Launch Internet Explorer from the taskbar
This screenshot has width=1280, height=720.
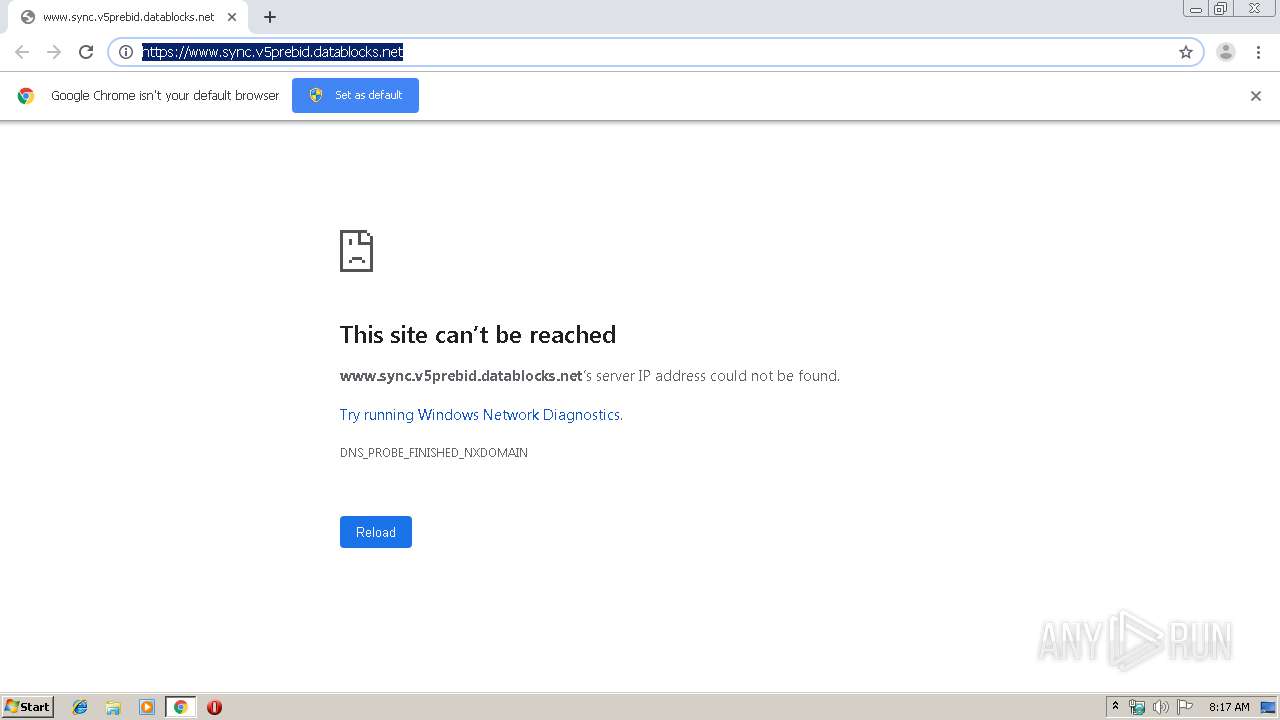point(80,707)
